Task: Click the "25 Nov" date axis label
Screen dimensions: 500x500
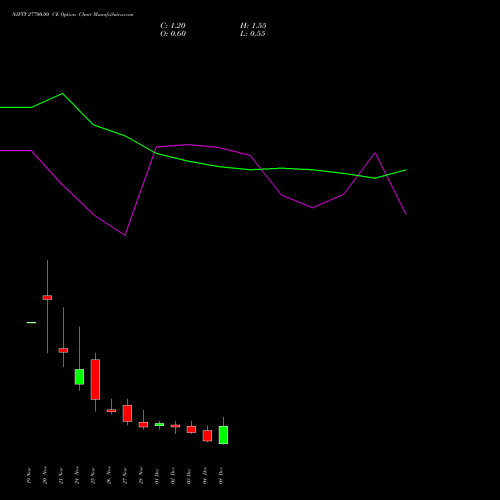Action: (x=93, y=475)
